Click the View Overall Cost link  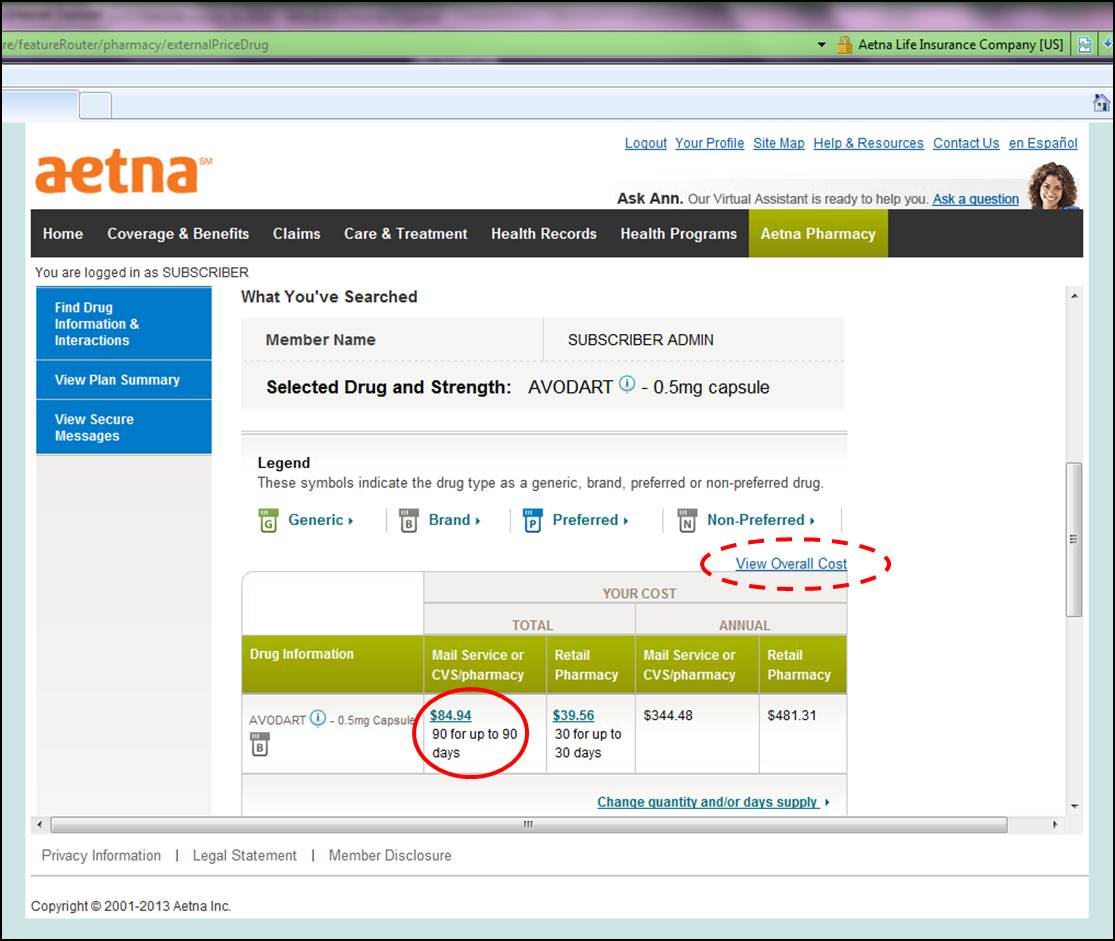pos(791,563)
